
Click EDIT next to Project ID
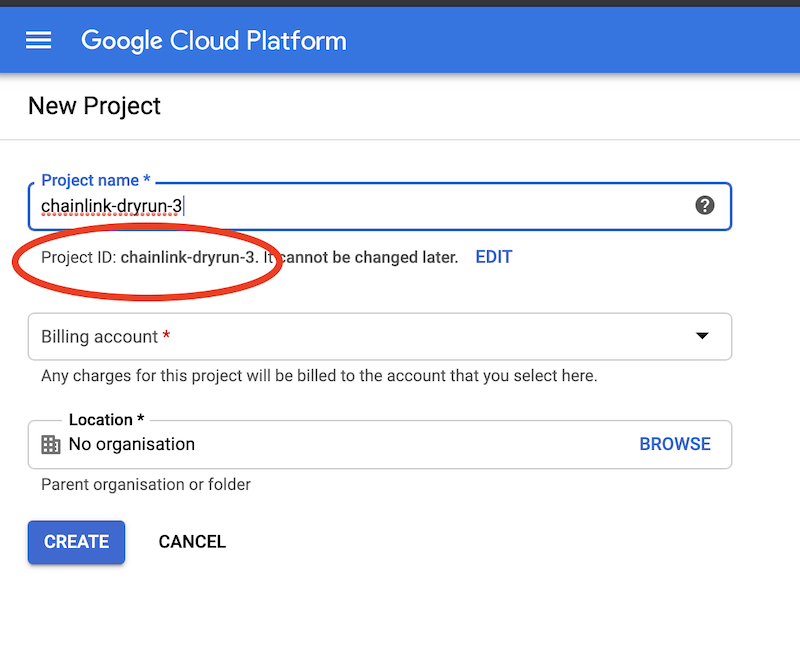coord(493,257)
